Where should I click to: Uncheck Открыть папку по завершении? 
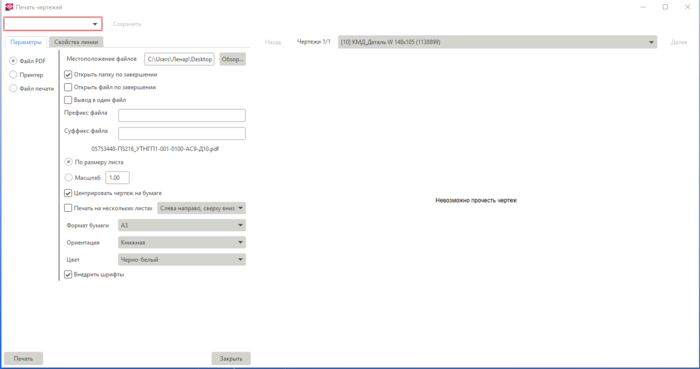coord(68,75)
